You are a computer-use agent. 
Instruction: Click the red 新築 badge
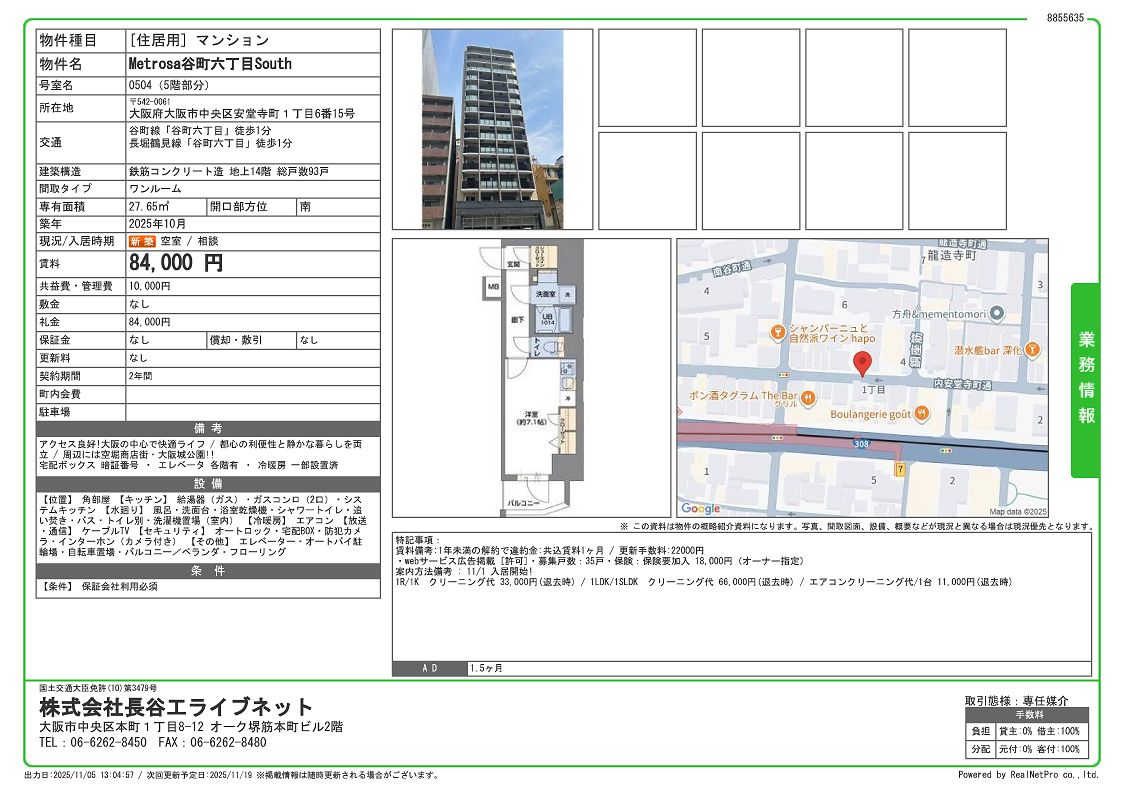141,241
